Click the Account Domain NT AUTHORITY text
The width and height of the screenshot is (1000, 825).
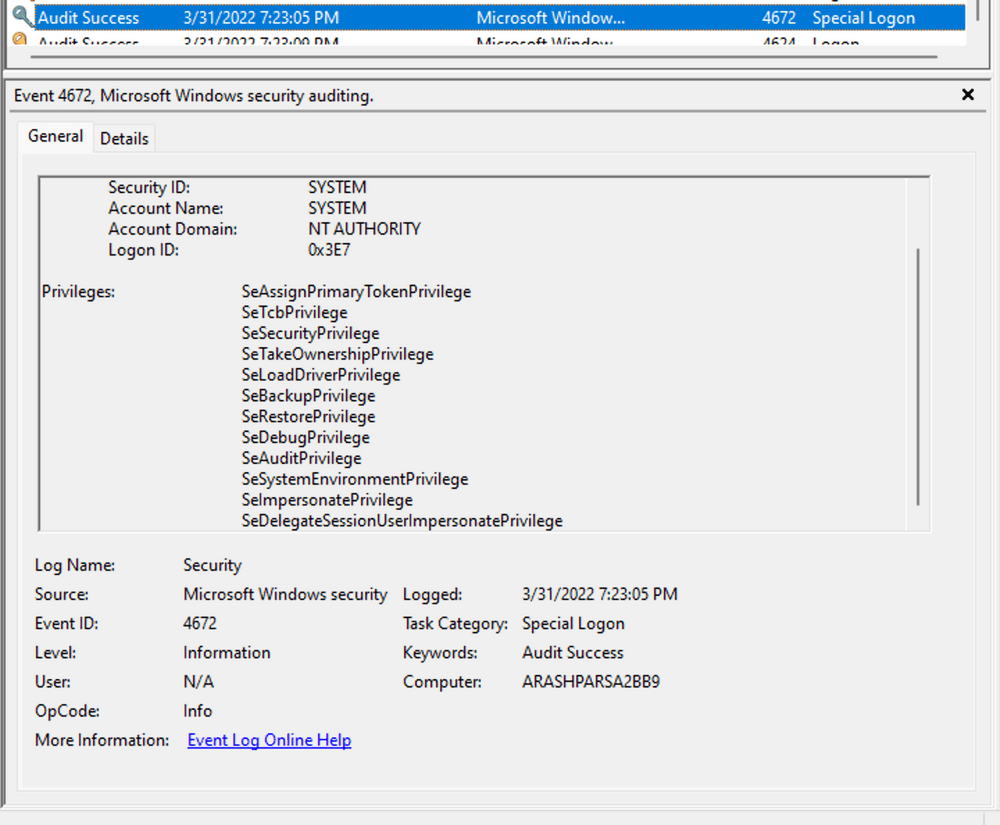[365, 229]
